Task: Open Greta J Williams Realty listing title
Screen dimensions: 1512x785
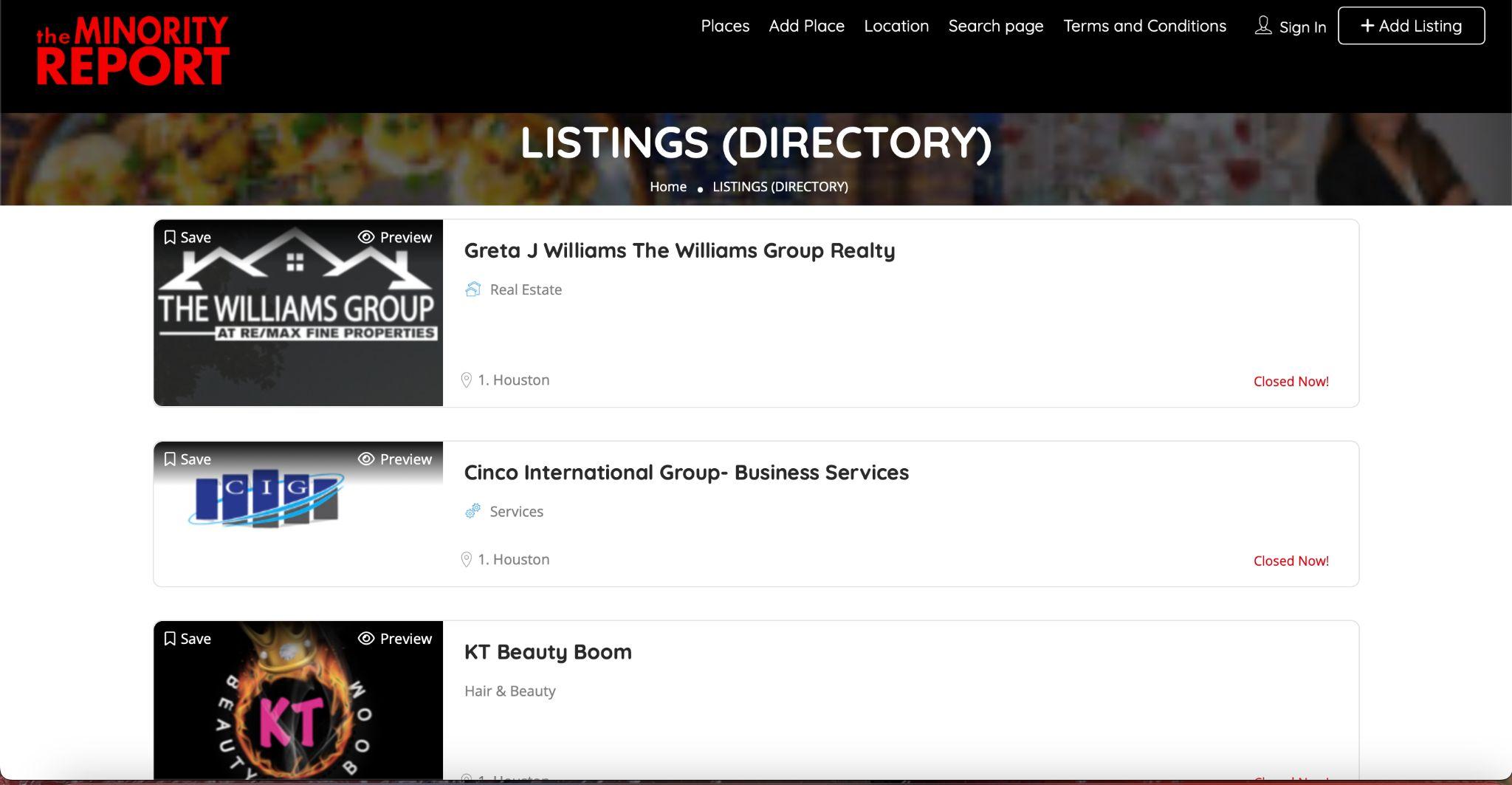Action: (x=679, y=250)
